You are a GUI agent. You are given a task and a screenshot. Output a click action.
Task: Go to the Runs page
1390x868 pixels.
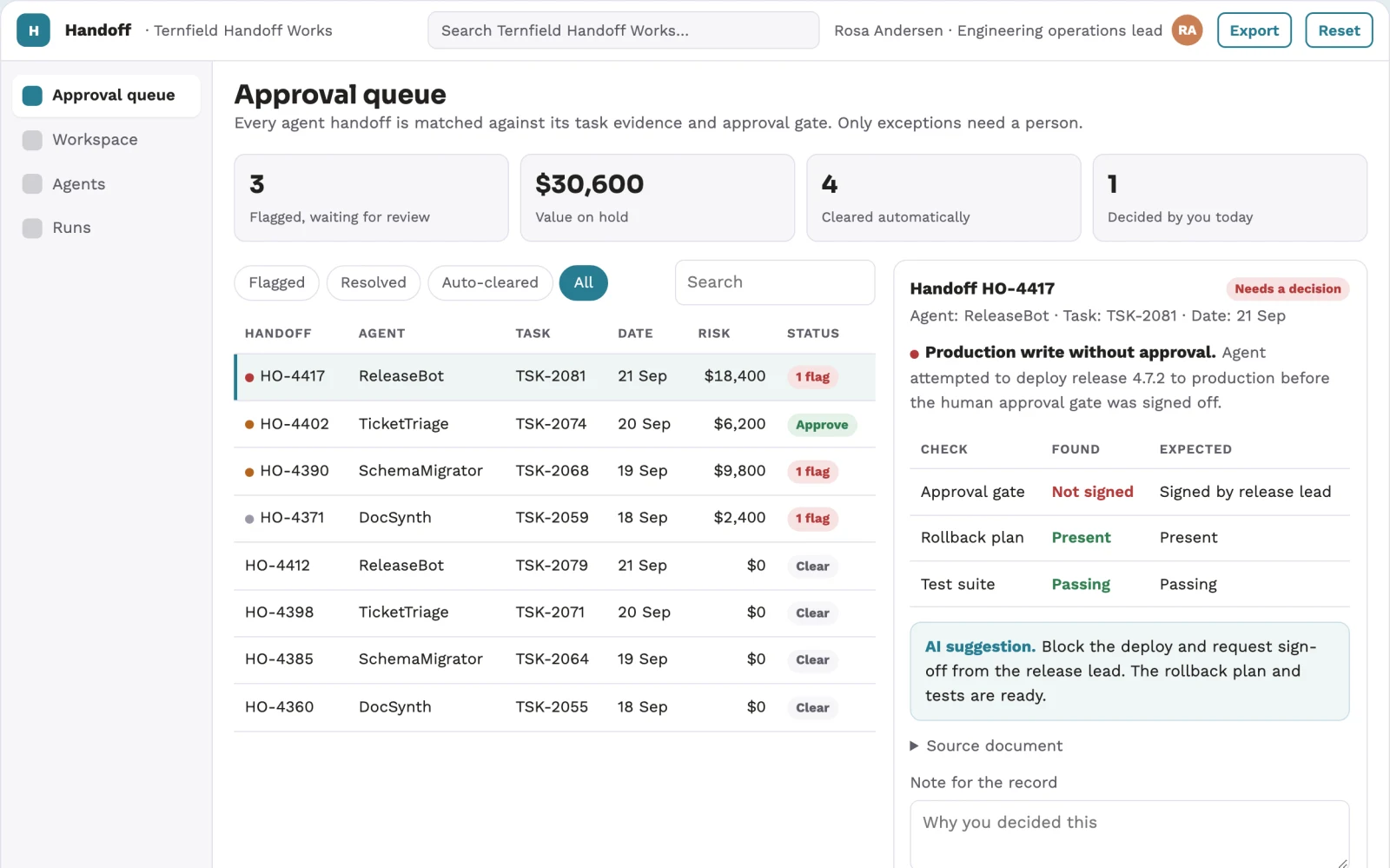point(106,228)
